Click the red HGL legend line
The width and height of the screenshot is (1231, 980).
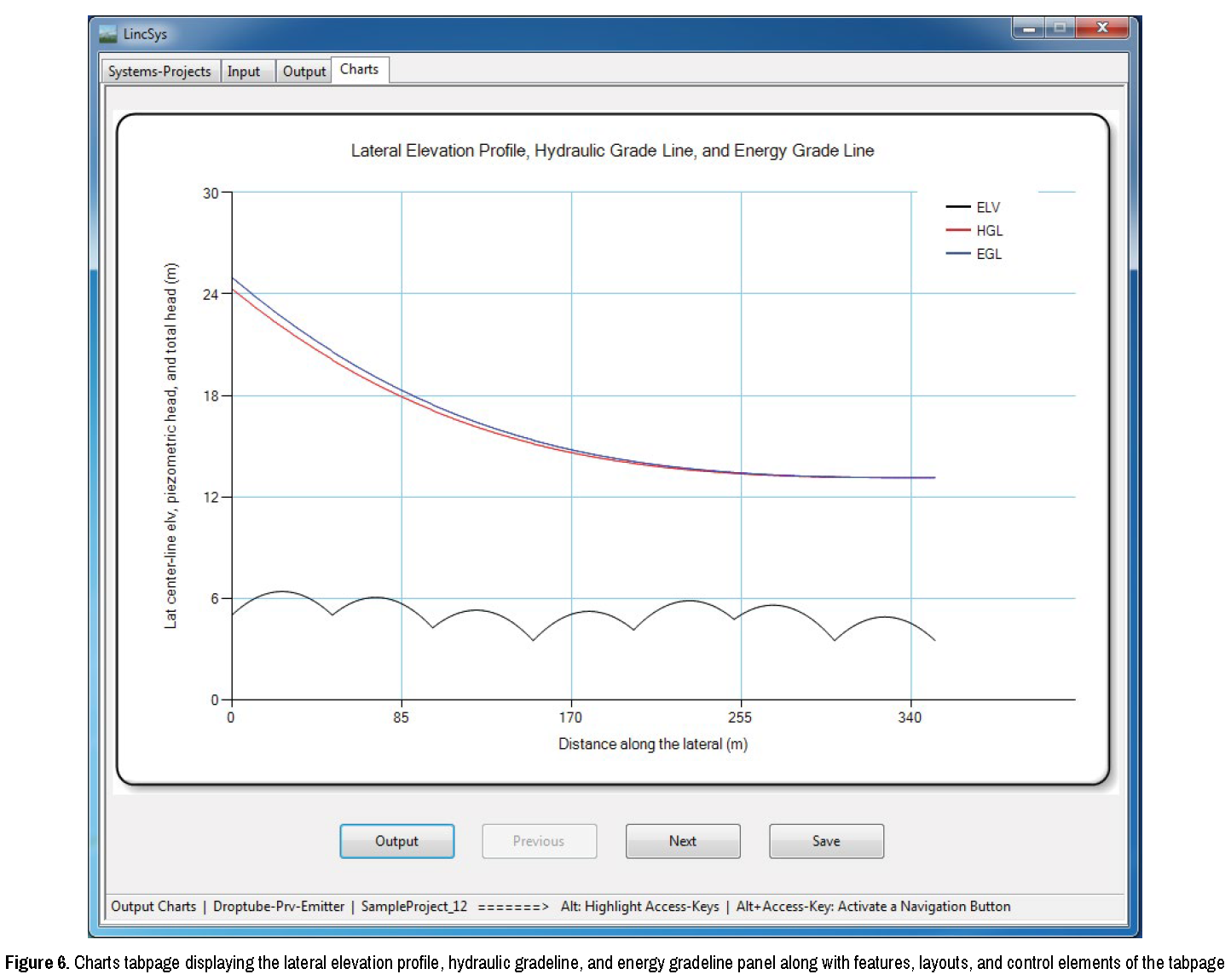[x=958, y=230]
